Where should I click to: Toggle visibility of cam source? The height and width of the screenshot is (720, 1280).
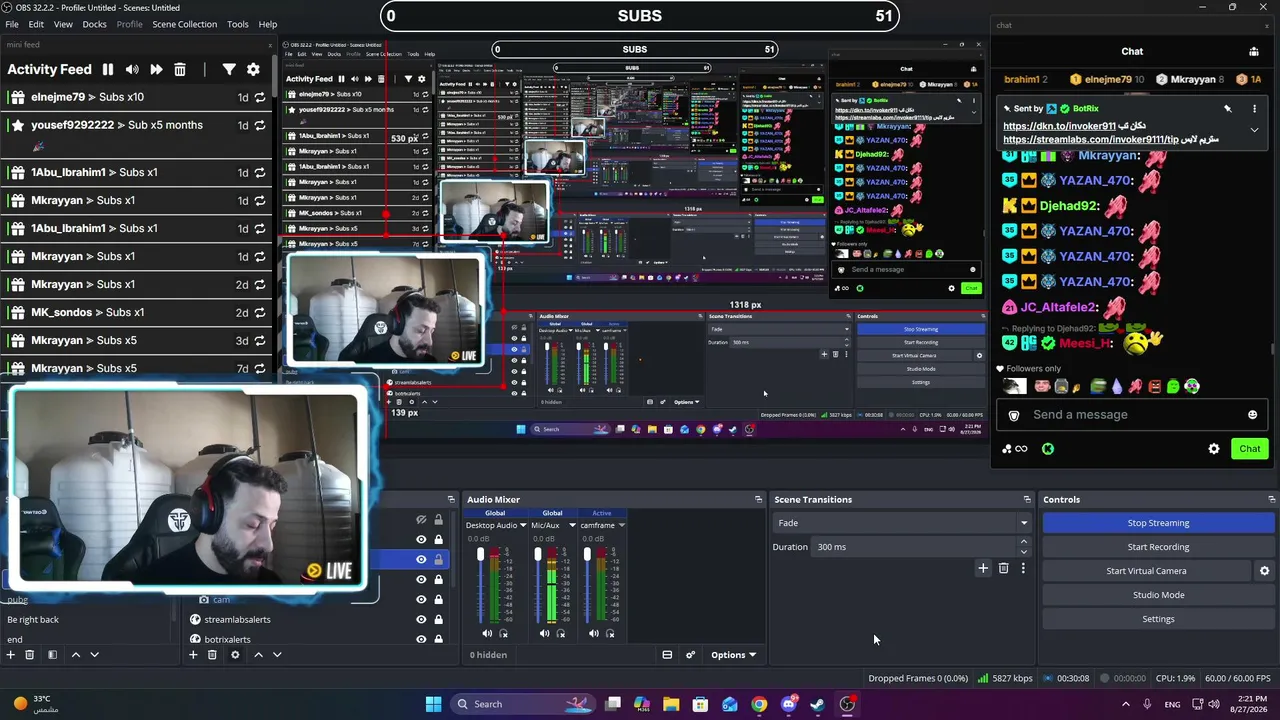(x=421, y=599)
